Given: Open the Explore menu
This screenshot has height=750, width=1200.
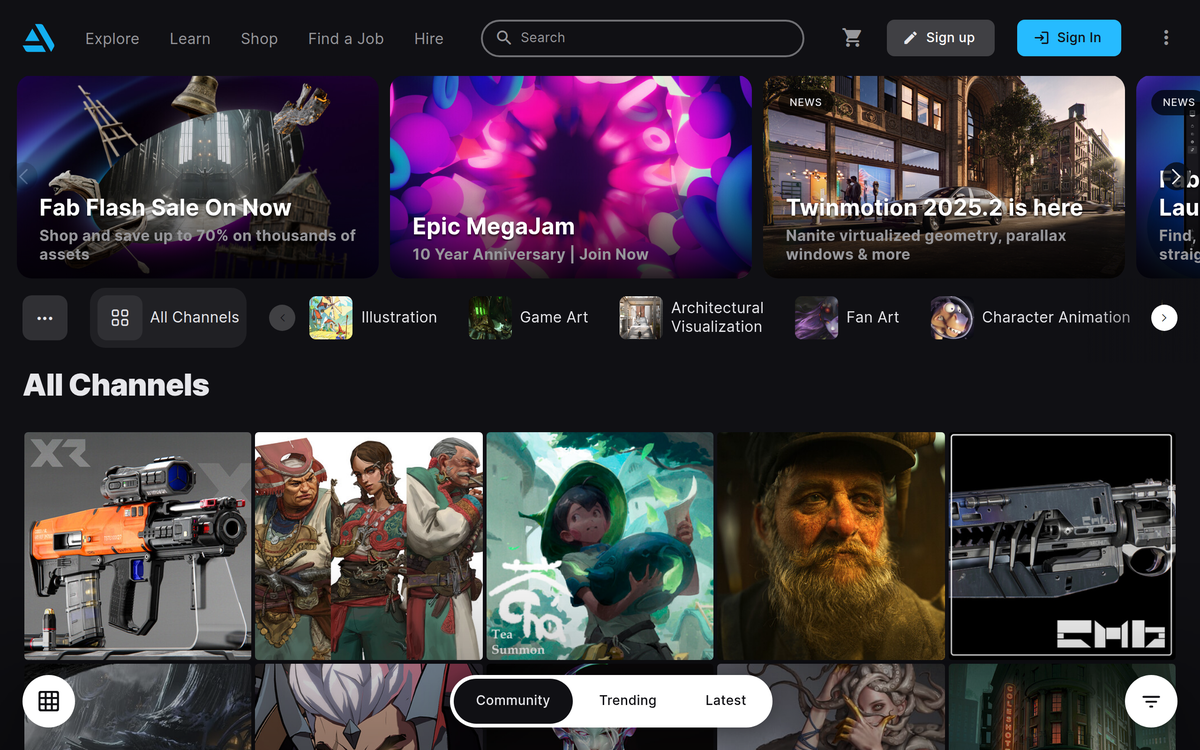Looking at the screenshot, I should (x=112, y=38).
